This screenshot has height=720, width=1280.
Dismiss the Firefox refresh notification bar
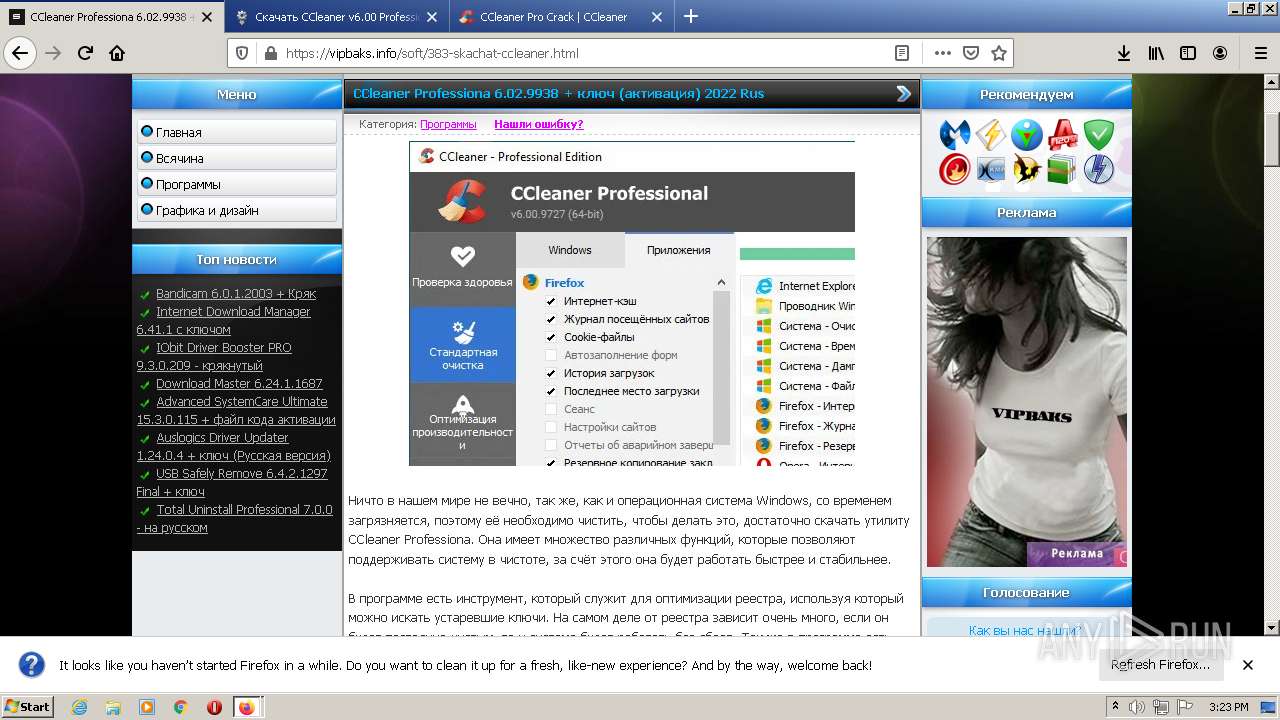[1247, 665]
